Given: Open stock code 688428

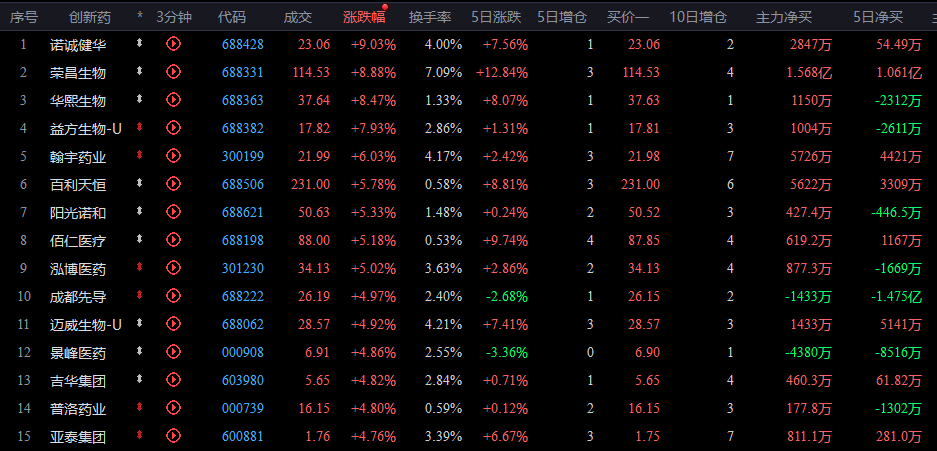Looking at the screenshot, I should 243,44.
